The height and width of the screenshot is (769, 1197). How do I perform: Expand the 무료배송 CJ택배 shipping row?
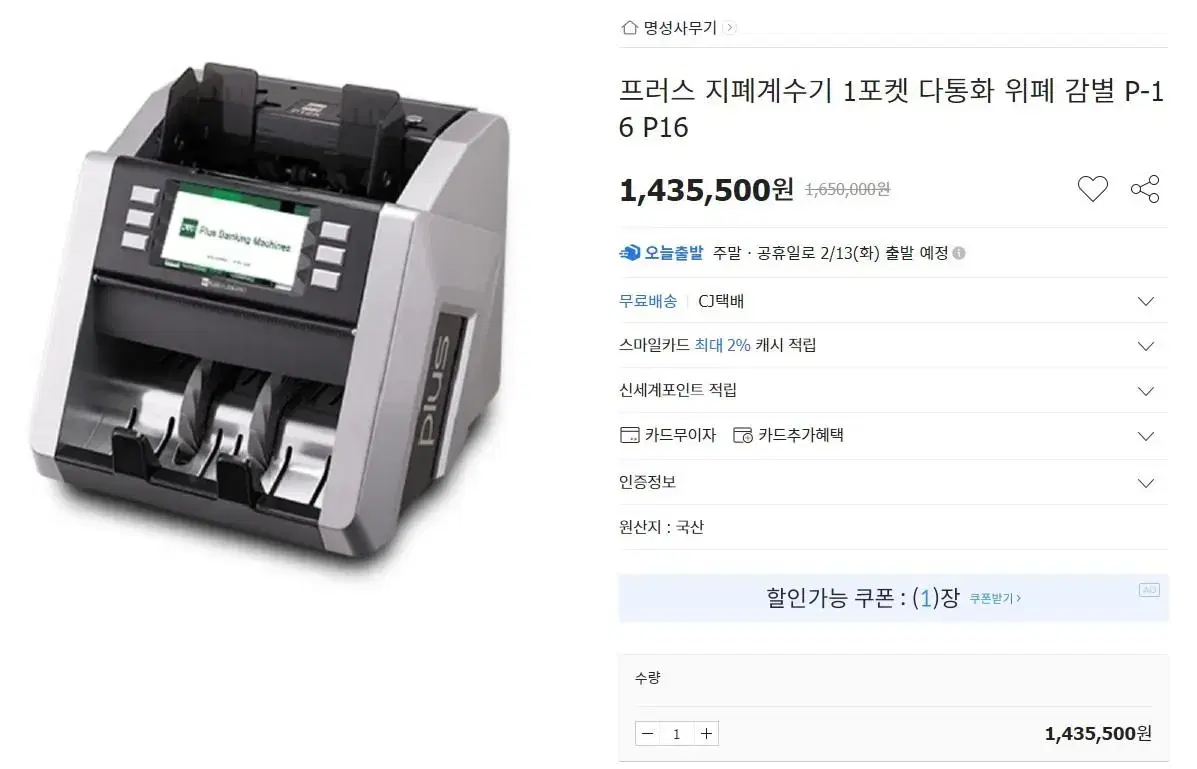pyautogui.click(x=893, y=301)
